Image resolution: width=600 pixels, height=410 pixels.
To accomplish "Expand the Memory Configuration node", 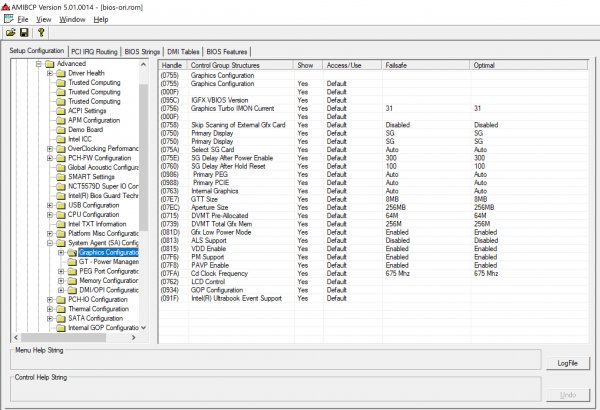I will [x=61, y=281].
